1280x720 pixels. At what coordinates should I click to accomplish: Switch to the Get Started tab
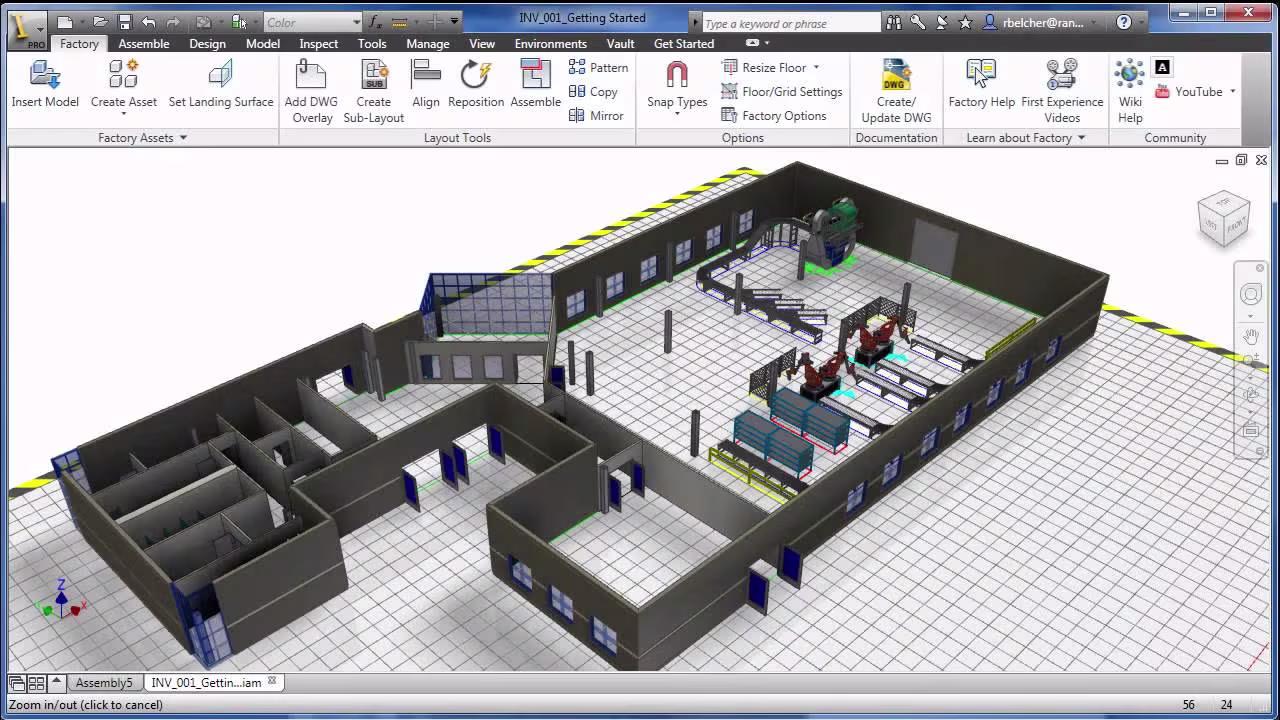pyautogui.click(x=684, y=44)
